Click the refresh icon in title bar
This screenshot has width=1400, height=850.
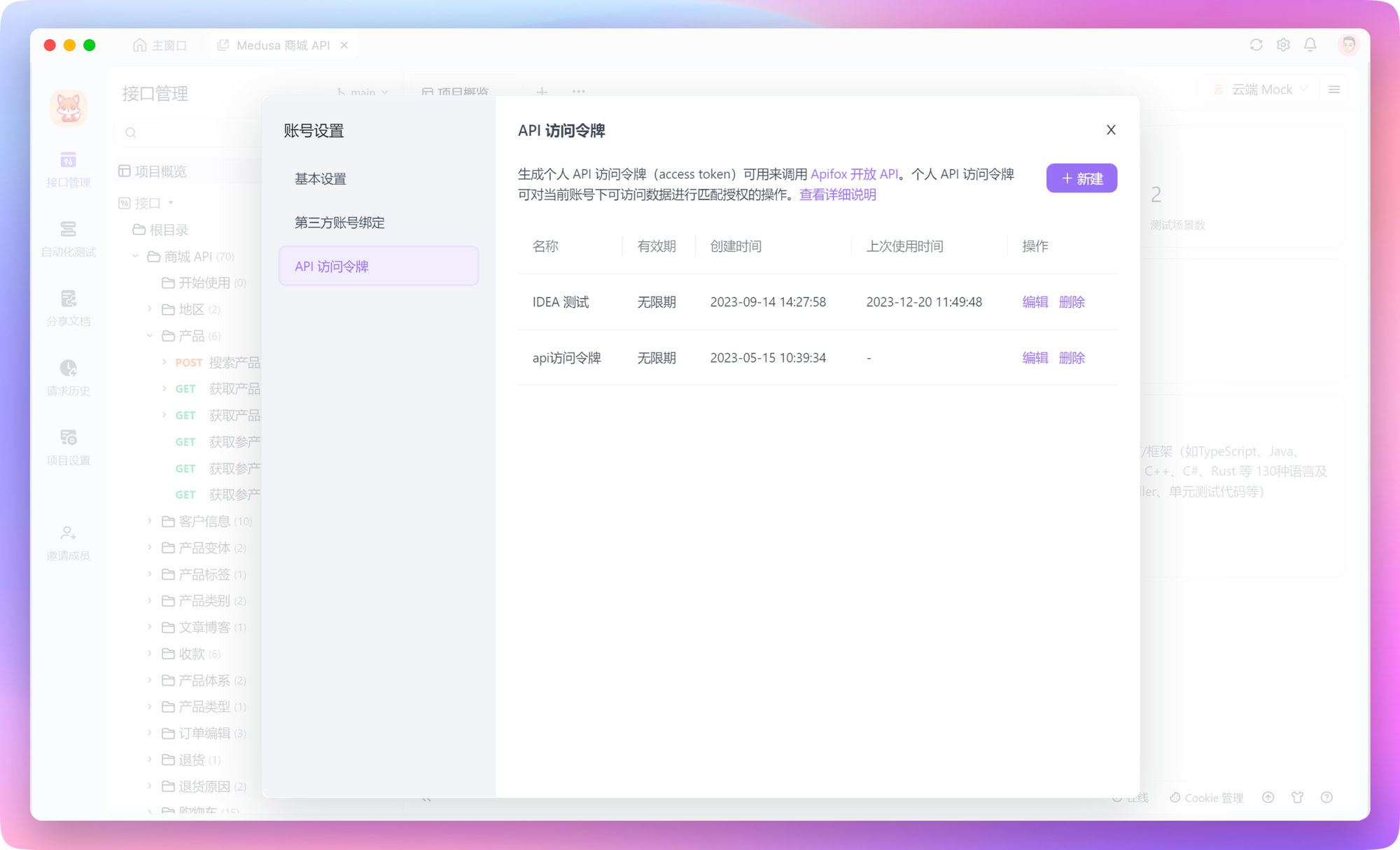(1256, 45)
